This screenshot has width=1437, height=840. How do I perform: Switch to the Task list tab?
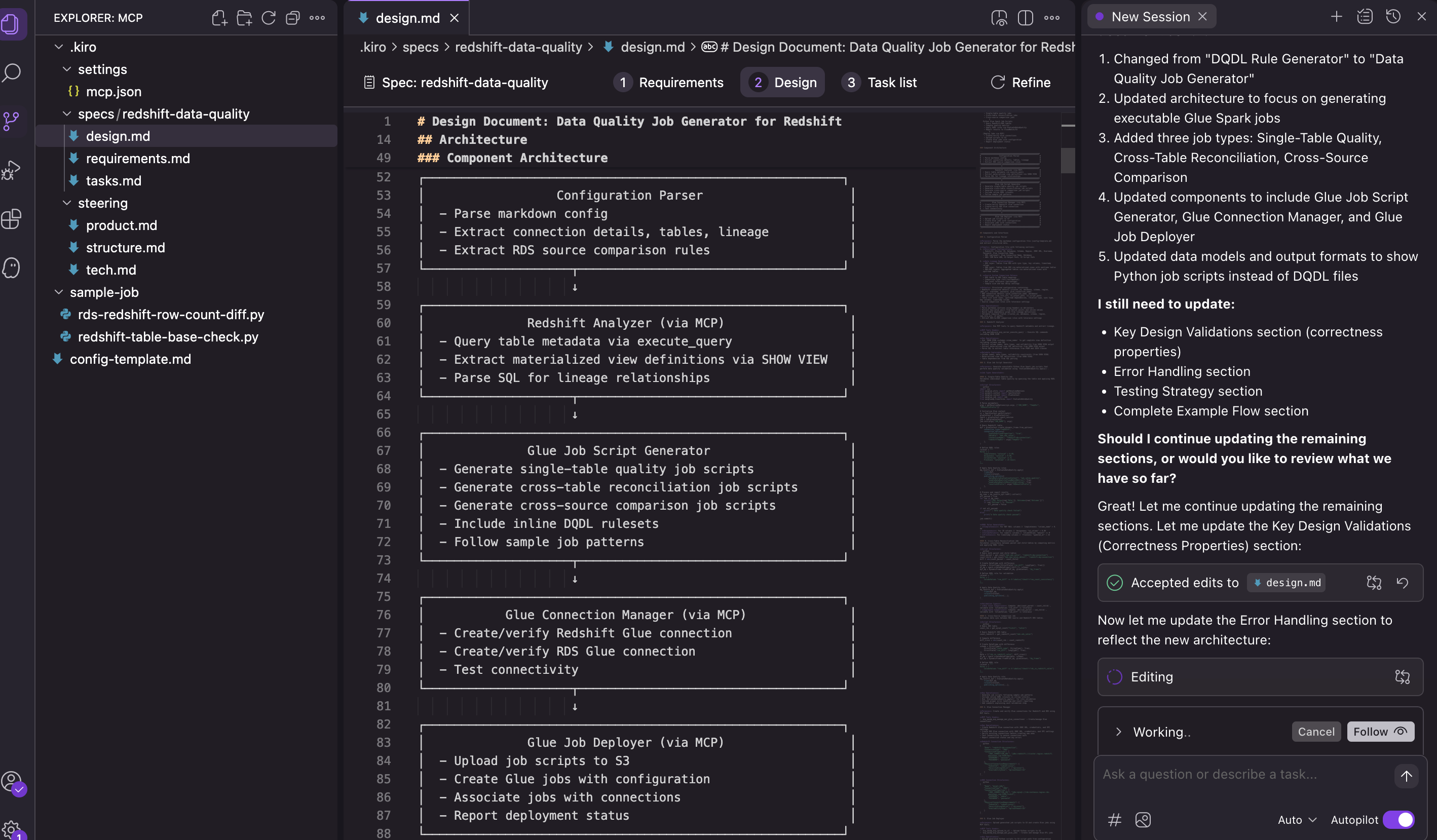879,82
